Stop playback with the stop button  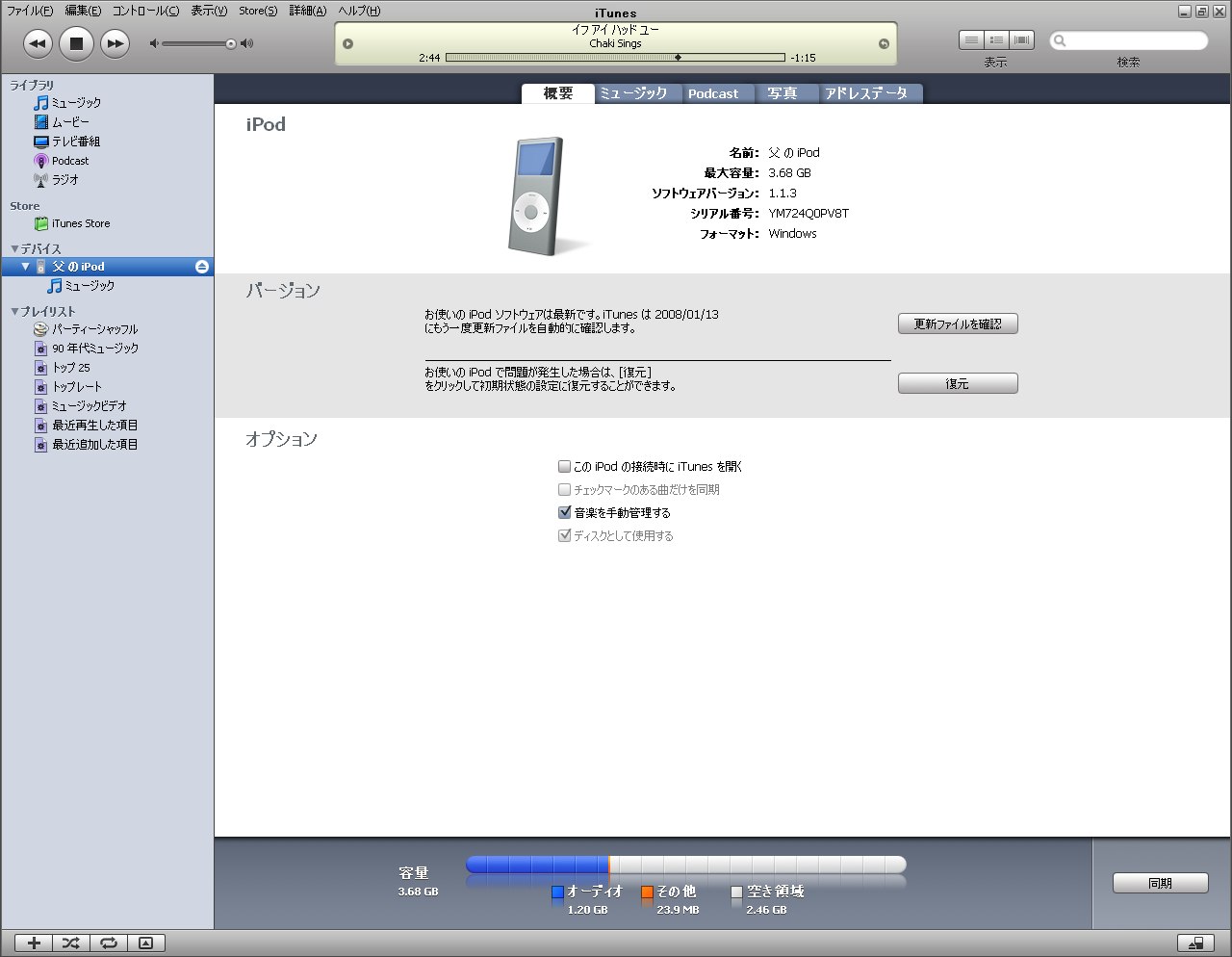point(76,43)
